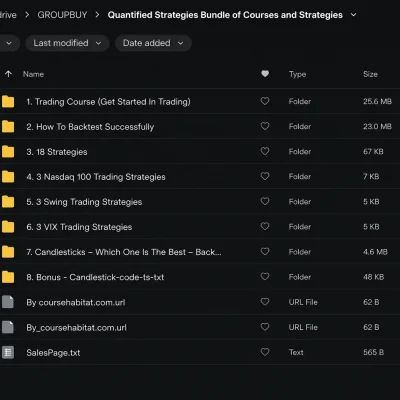Open 5. 3 Swing Trading Strategies
The image size is (400, 400).
(84, 202)
